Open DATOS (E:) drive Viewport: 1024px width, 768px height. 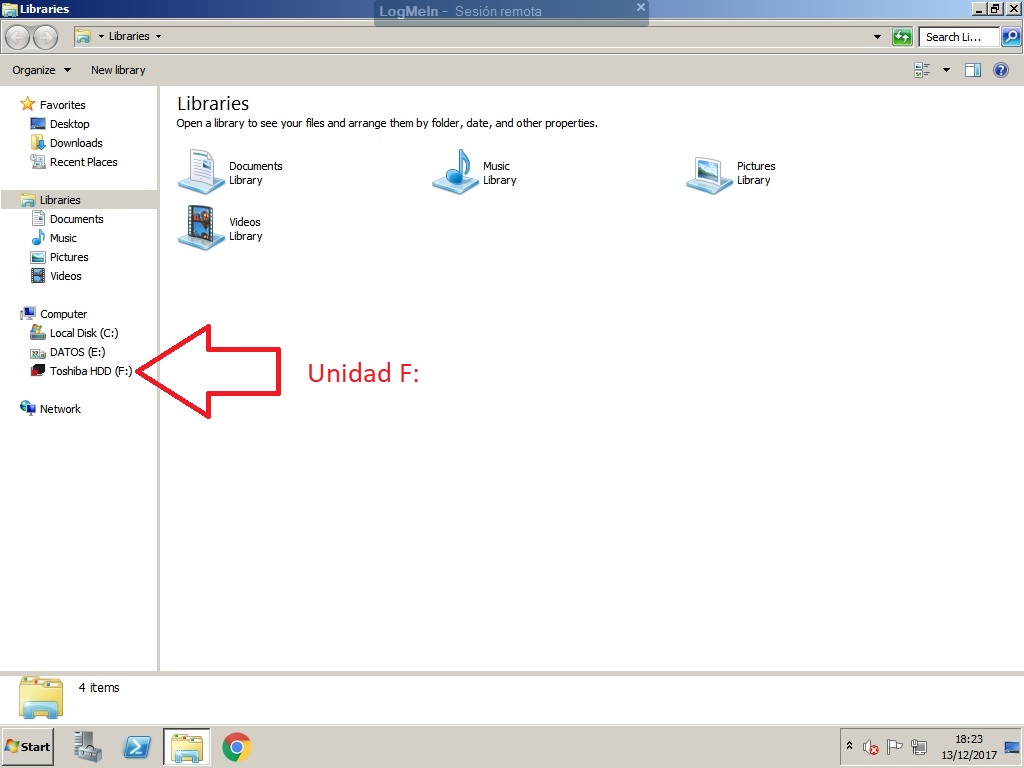67,352
